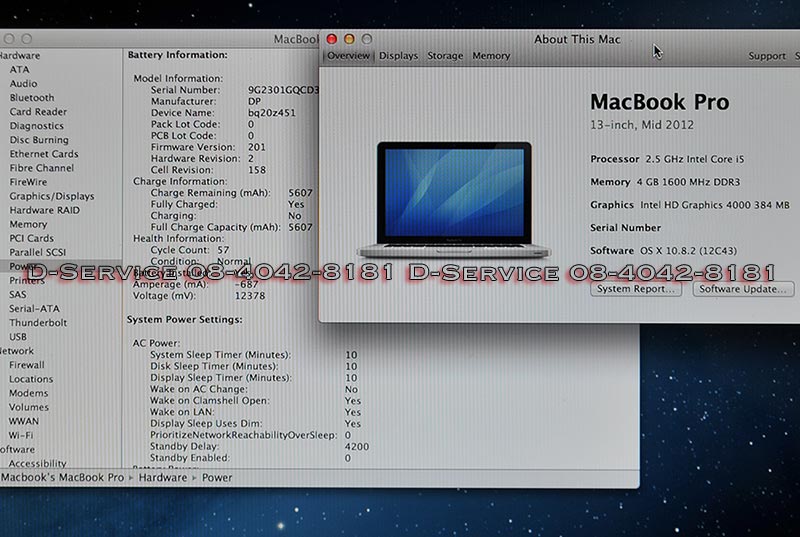Select Graphics/Displays in the sidebar

pos(52,196)
